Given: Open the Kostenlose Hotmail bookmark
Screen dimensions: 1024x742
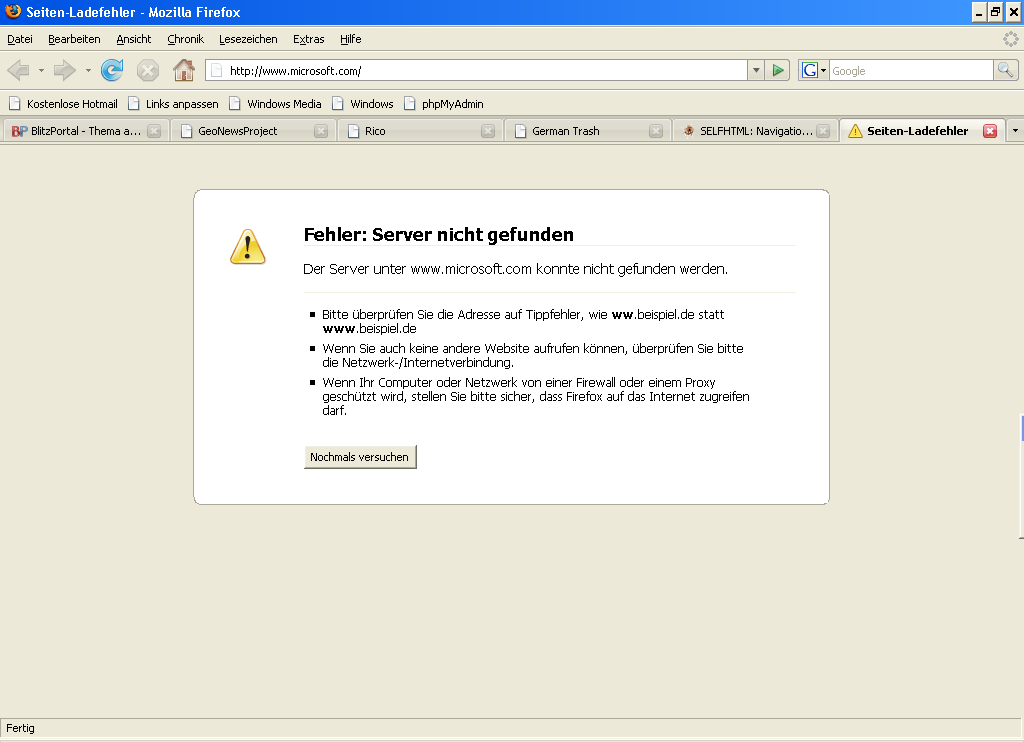Looking at the screenshot, I should (63, 103).
